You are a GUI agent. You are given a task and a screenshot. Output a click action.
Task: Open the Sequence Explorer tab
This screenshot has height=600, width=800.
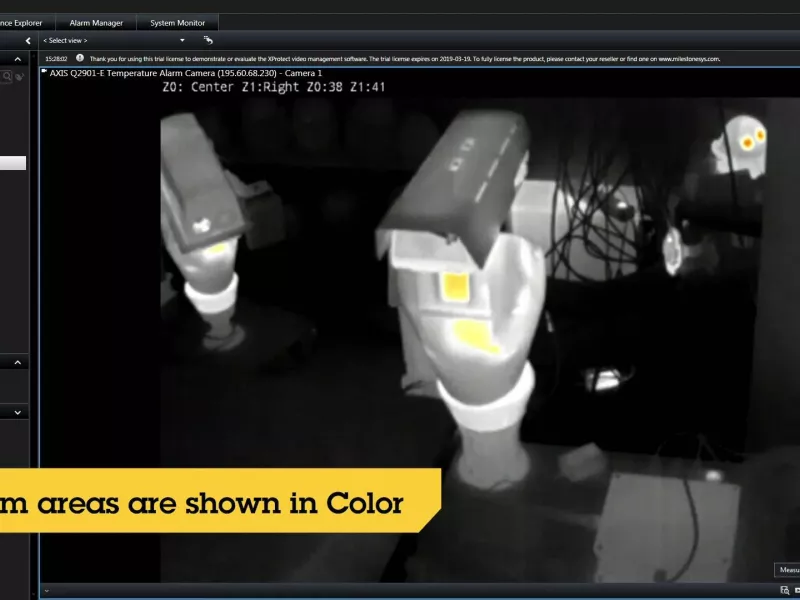[22, 22]
